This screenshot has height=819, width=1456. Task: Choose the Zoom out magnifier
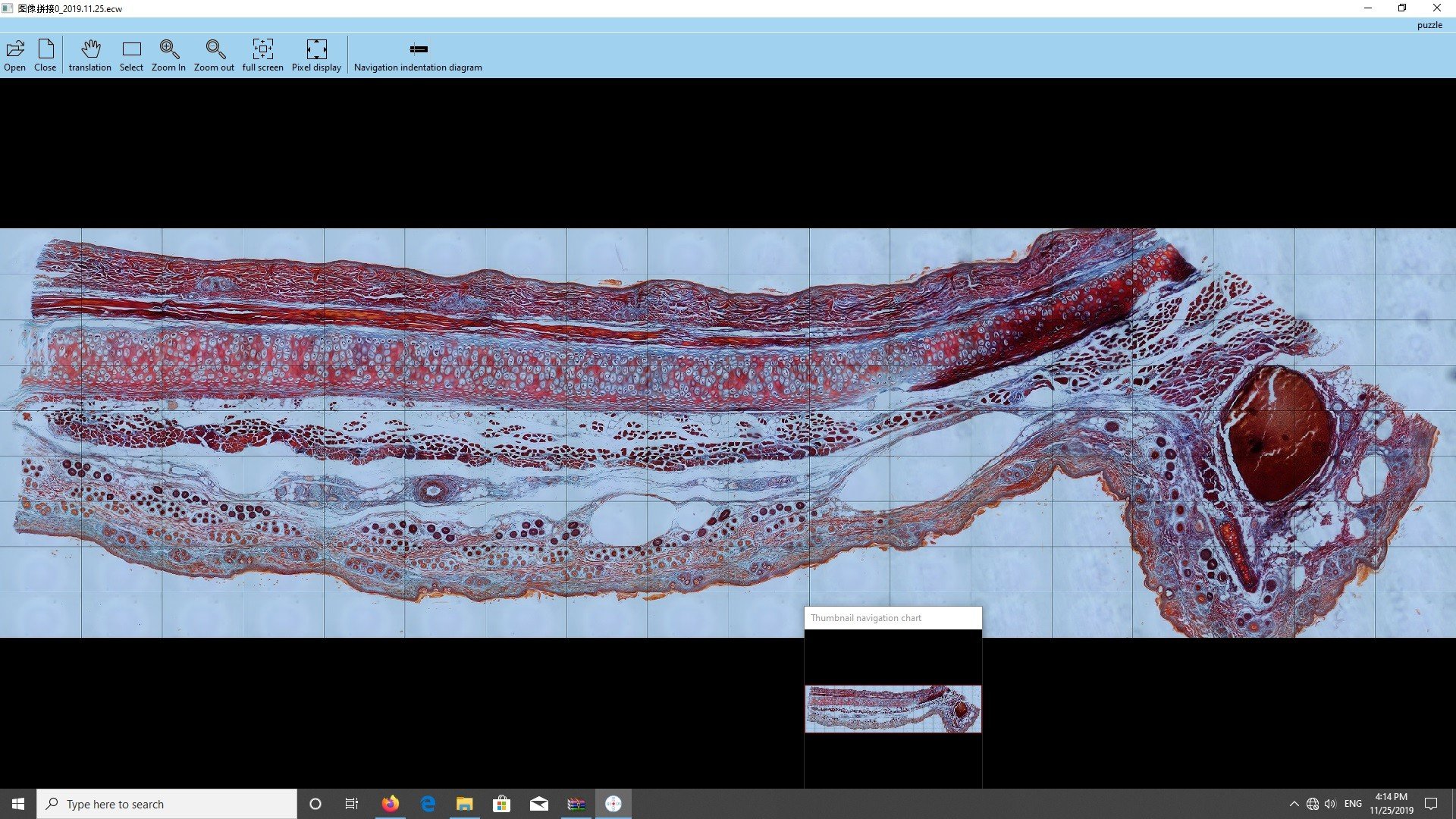click(x=215, y=56)
